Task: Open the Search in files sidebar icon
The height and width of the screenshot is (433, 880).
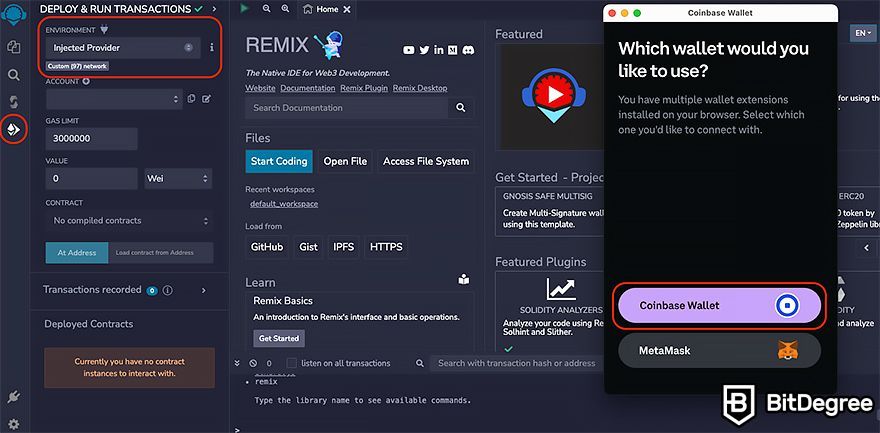Action: (13, 75)
